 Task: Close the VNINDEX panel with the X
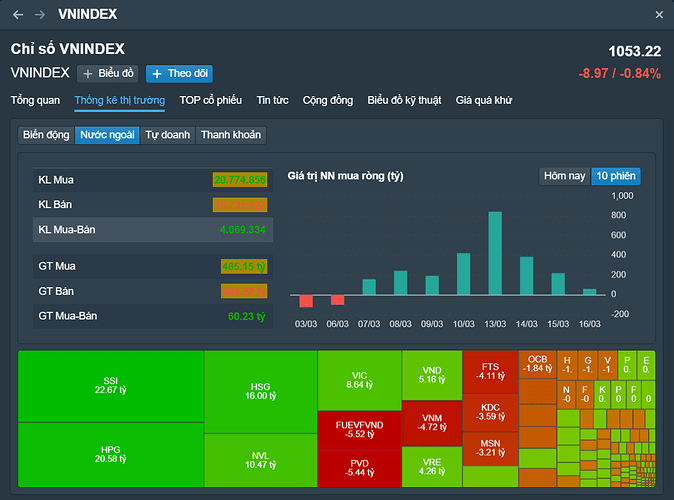click(659, 15)
